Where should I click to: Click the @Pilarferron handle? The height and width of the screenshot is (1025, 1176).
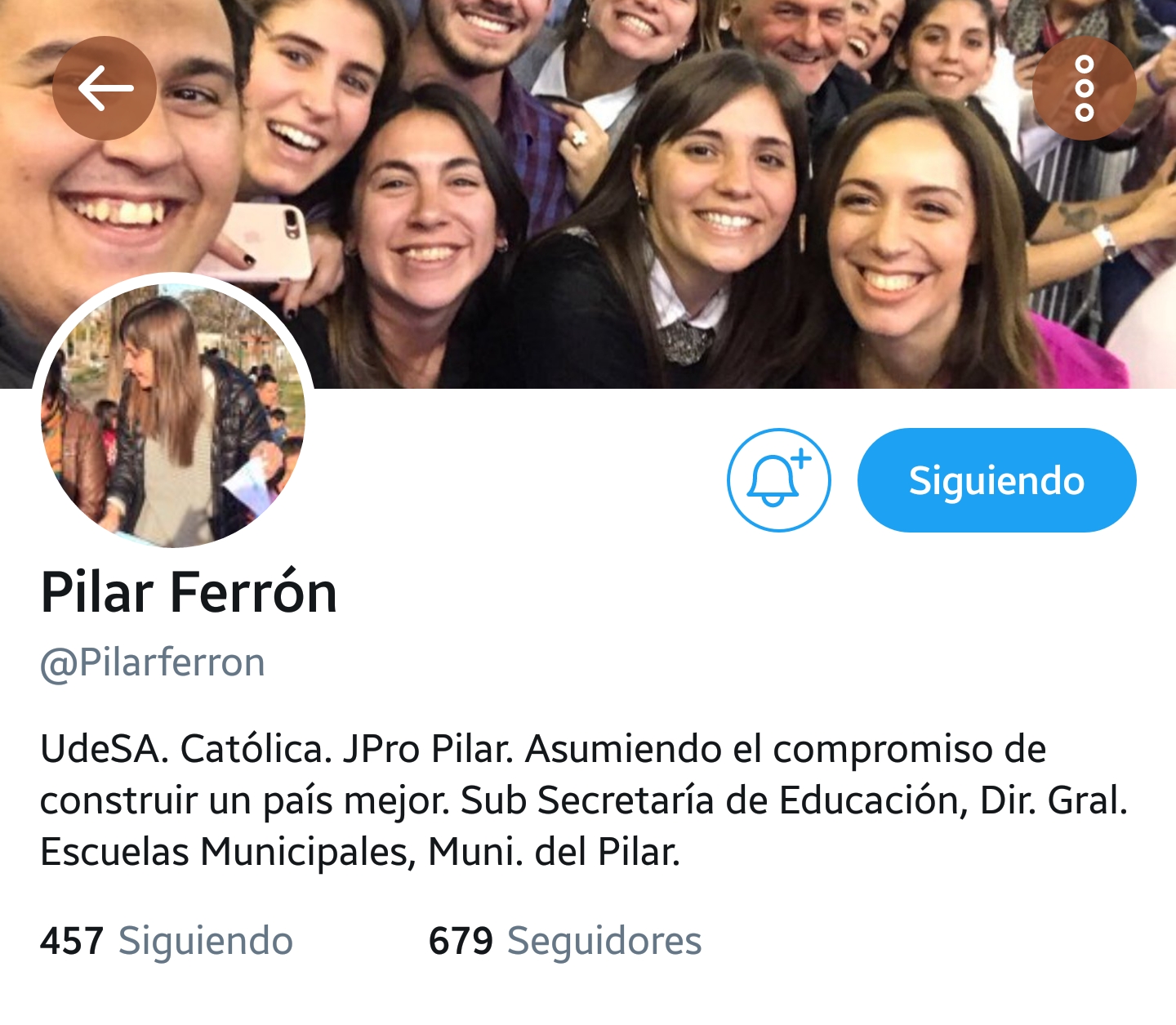[153, 662]
